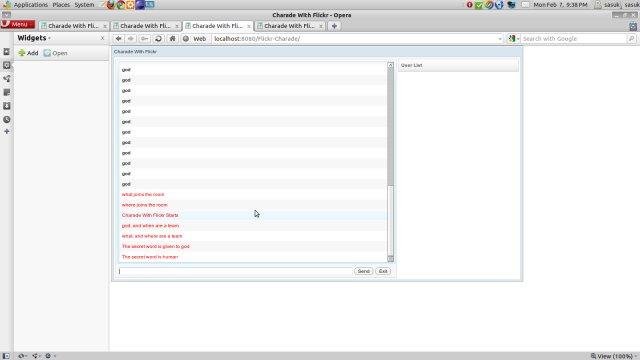Screen dimensions: 640x360
Task: Open the closed tabs trash icon
Action: tap(633, 26)
